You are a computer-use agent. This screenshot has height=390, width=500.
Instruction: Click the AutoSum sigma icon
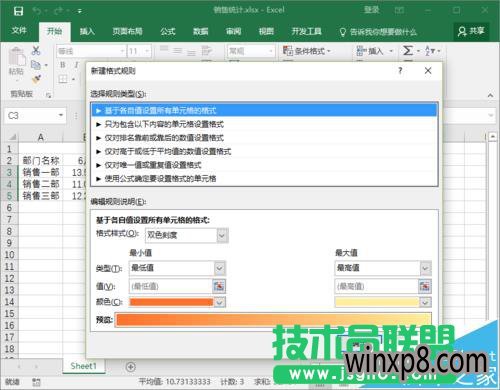click(408, 51)
